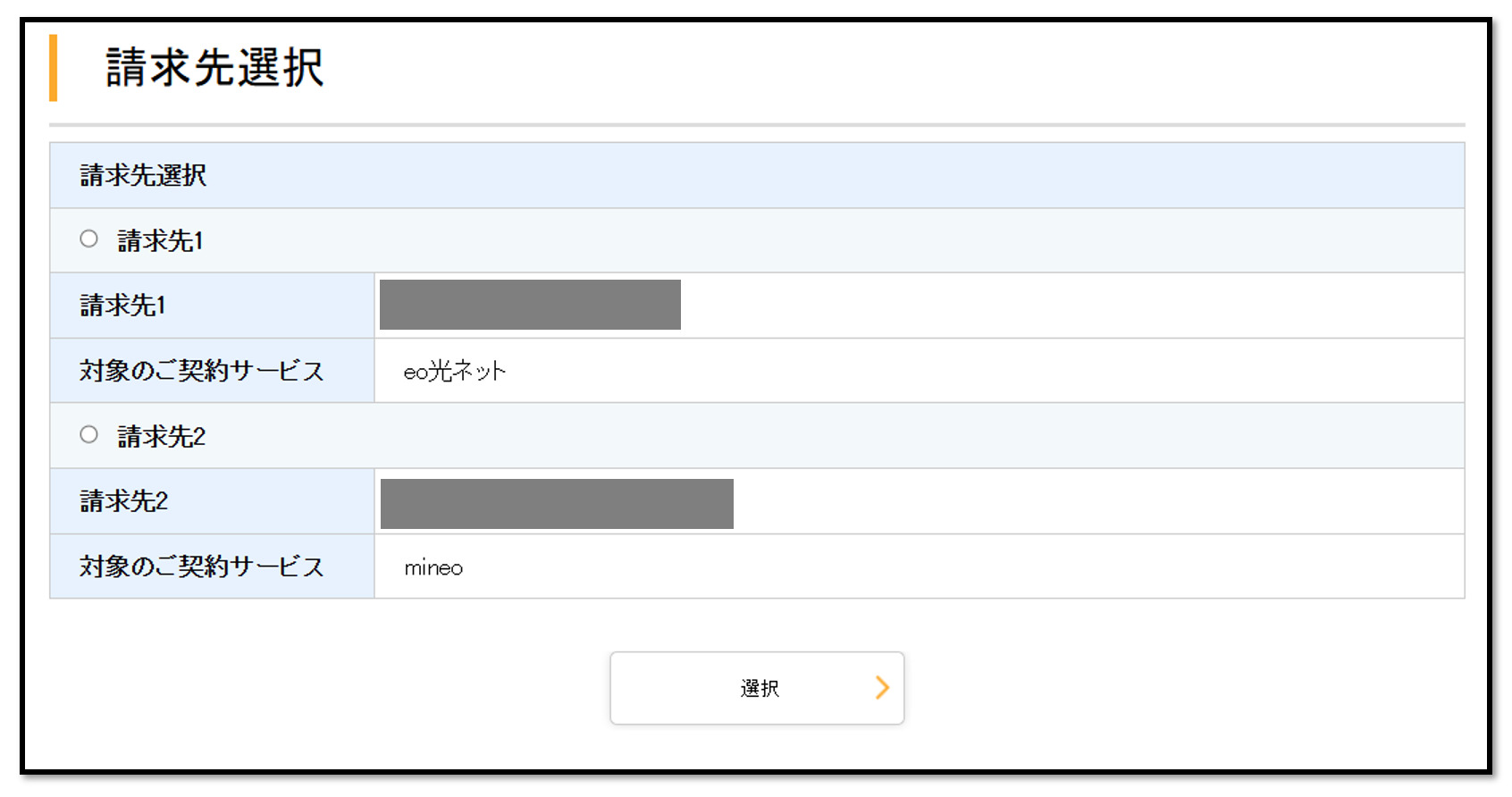The height and width of the screenshot is (797, 1512).
Task: Click the masked gray box for 請求先1
Action: point(530,305)
